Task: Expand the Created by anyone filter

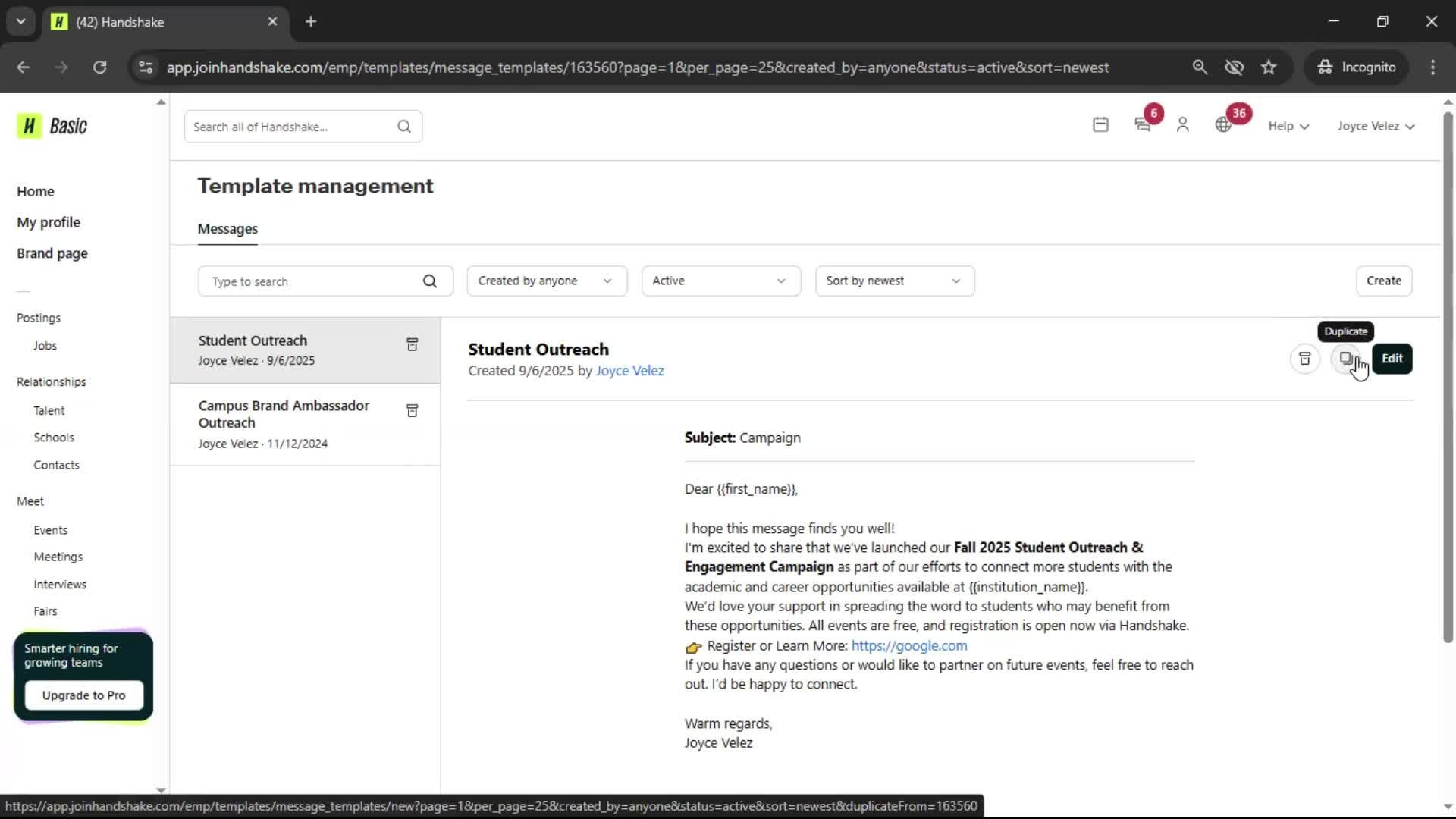Action: (547, 281)
